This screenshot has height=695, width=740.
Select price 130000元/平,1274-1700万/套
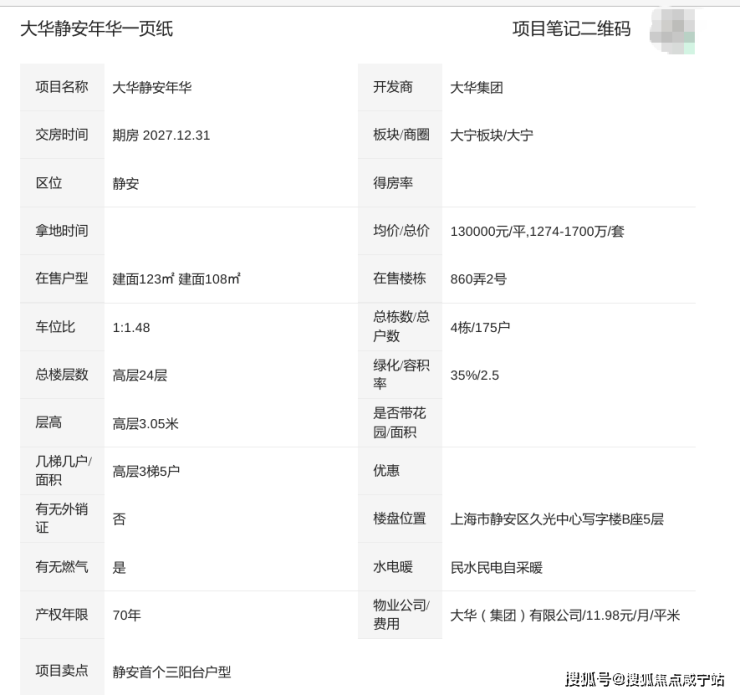[x=537, y=231]
